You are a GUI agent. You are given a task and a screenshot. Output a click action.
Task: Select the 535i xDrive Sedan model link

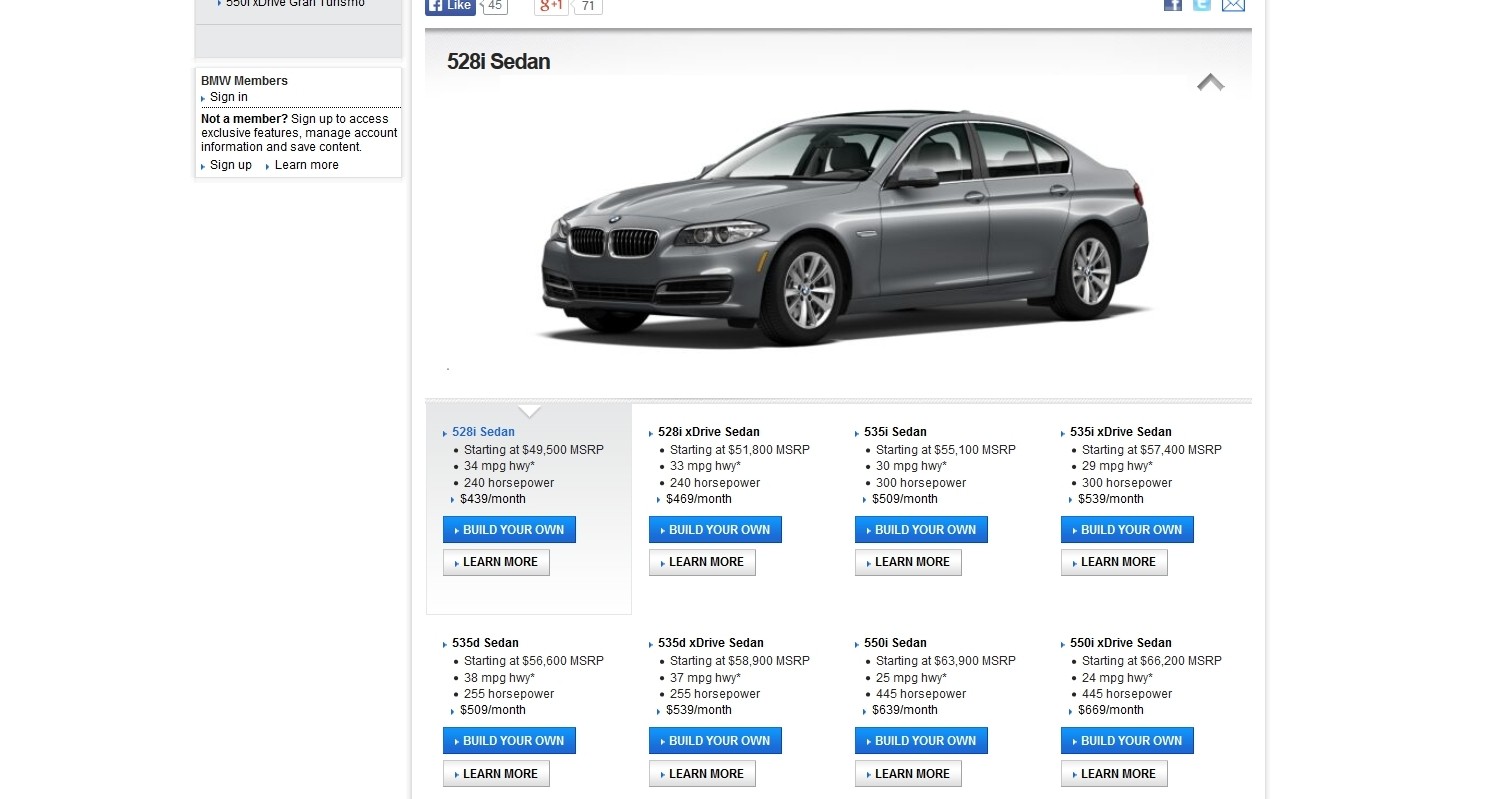point(1121,432)
